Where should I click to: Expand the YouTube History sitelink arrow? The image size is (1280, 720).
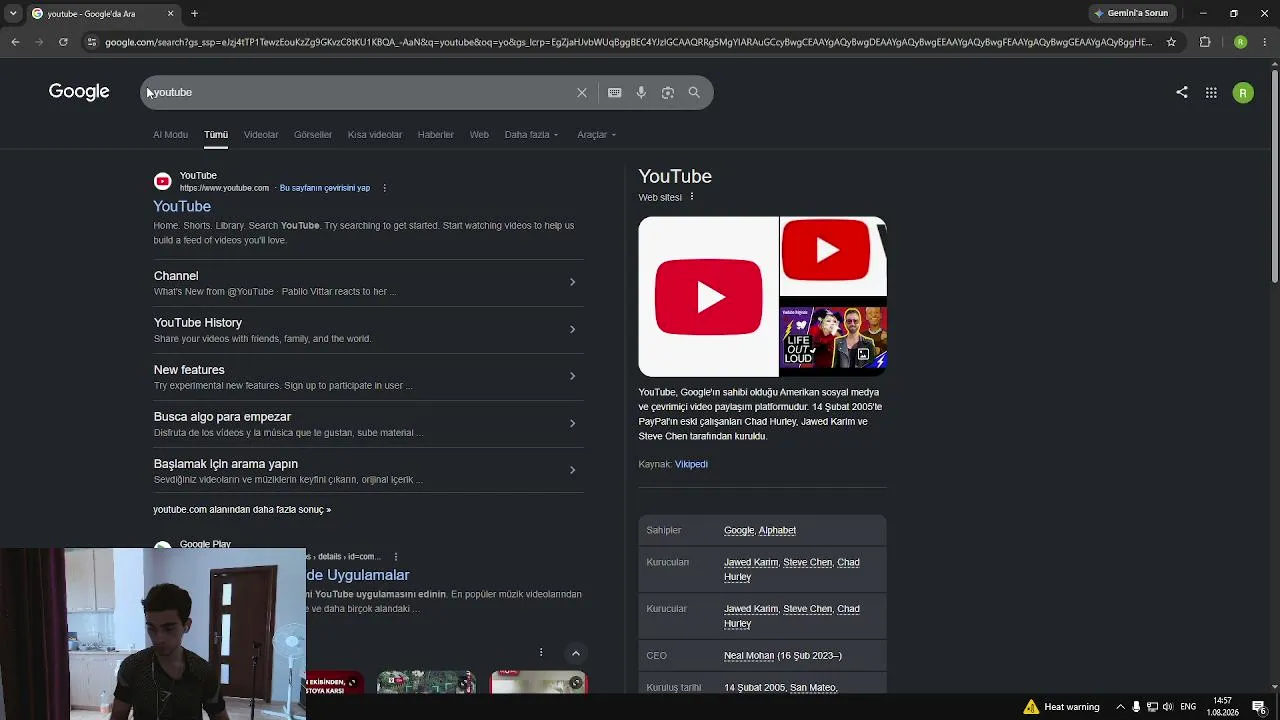[x=572, y=329]
